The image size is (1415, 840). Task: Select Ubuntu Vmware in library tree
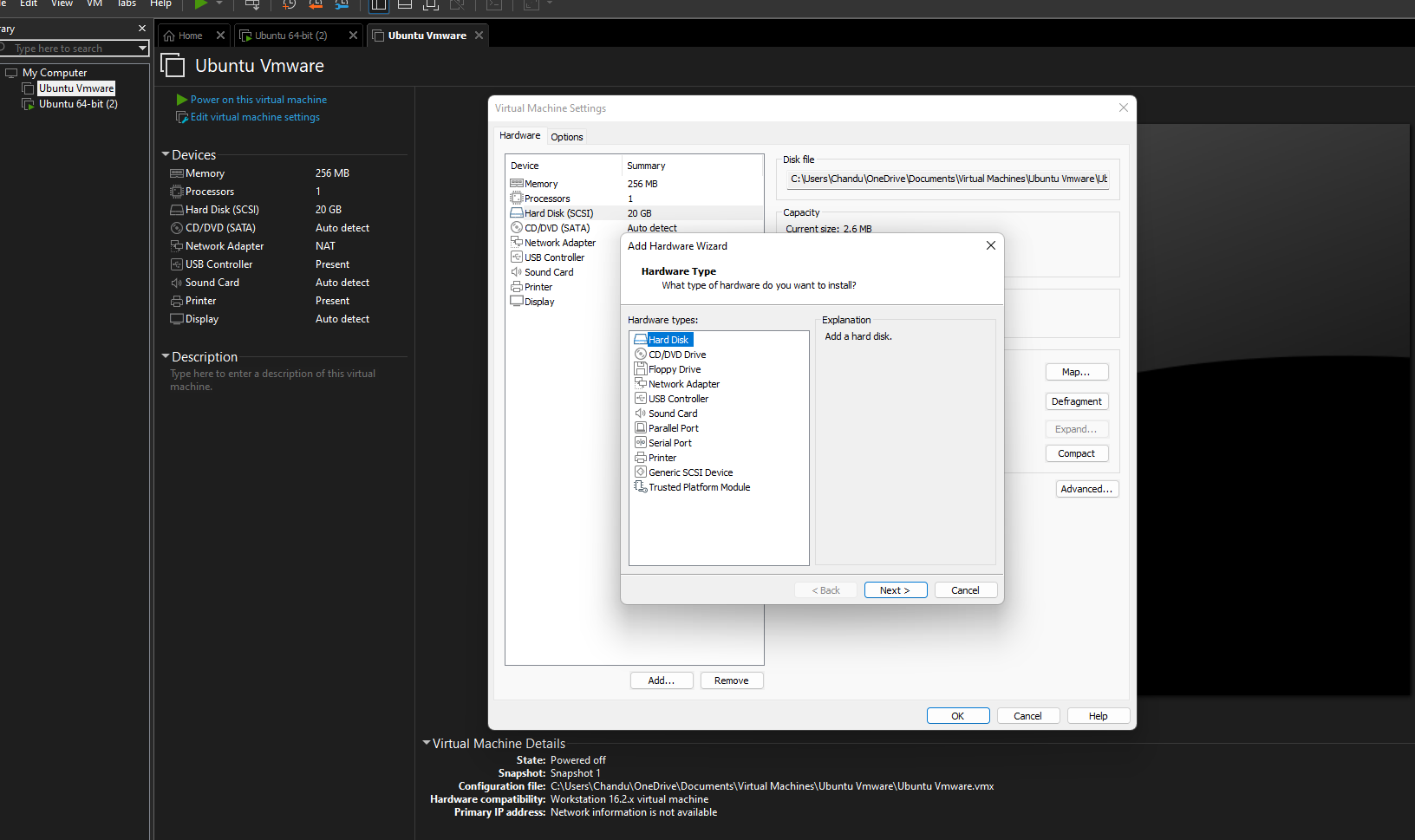(x=76, y=88)
